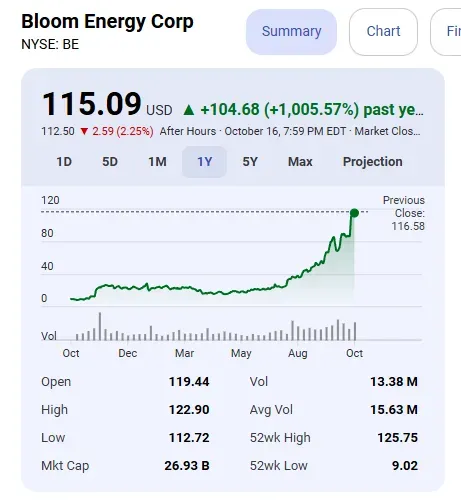Open the partially visible Fin tab

[x=447, y=32]
